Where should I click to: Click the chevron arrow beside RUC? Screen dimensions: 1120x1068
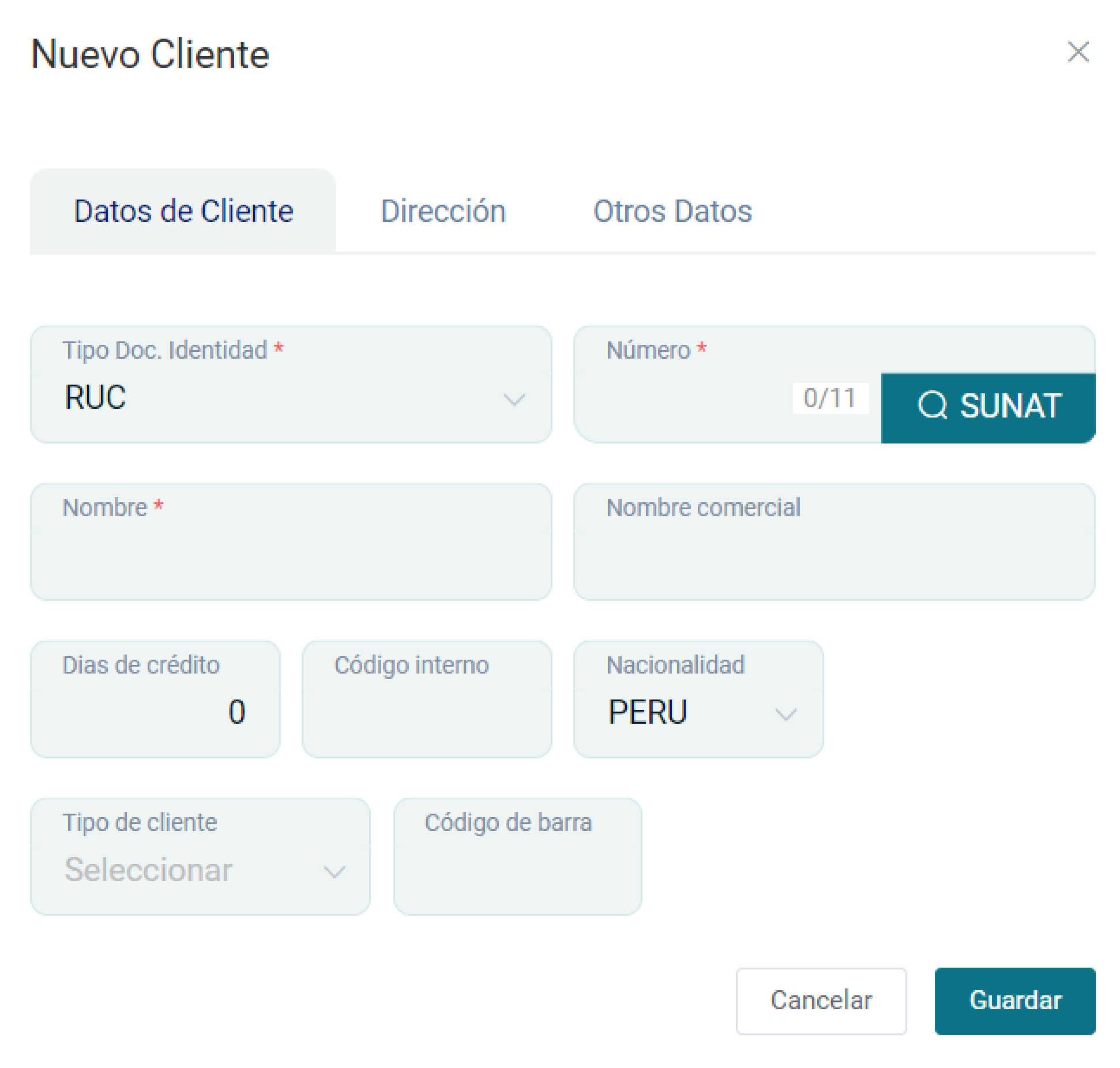point(513,399)
